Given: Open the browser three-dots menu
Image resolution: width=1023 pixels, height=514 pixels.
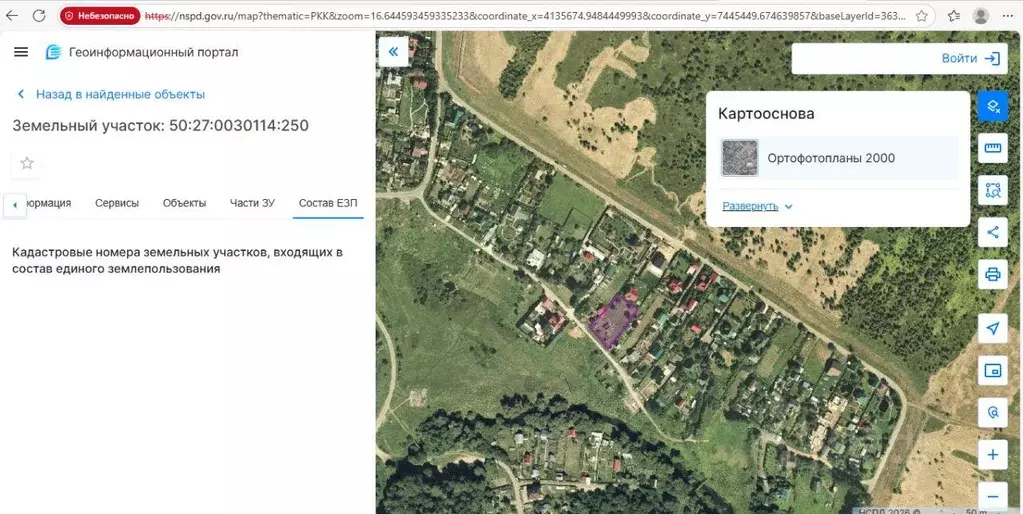Looking at the screenshot, I should [x=1007, y=16].
